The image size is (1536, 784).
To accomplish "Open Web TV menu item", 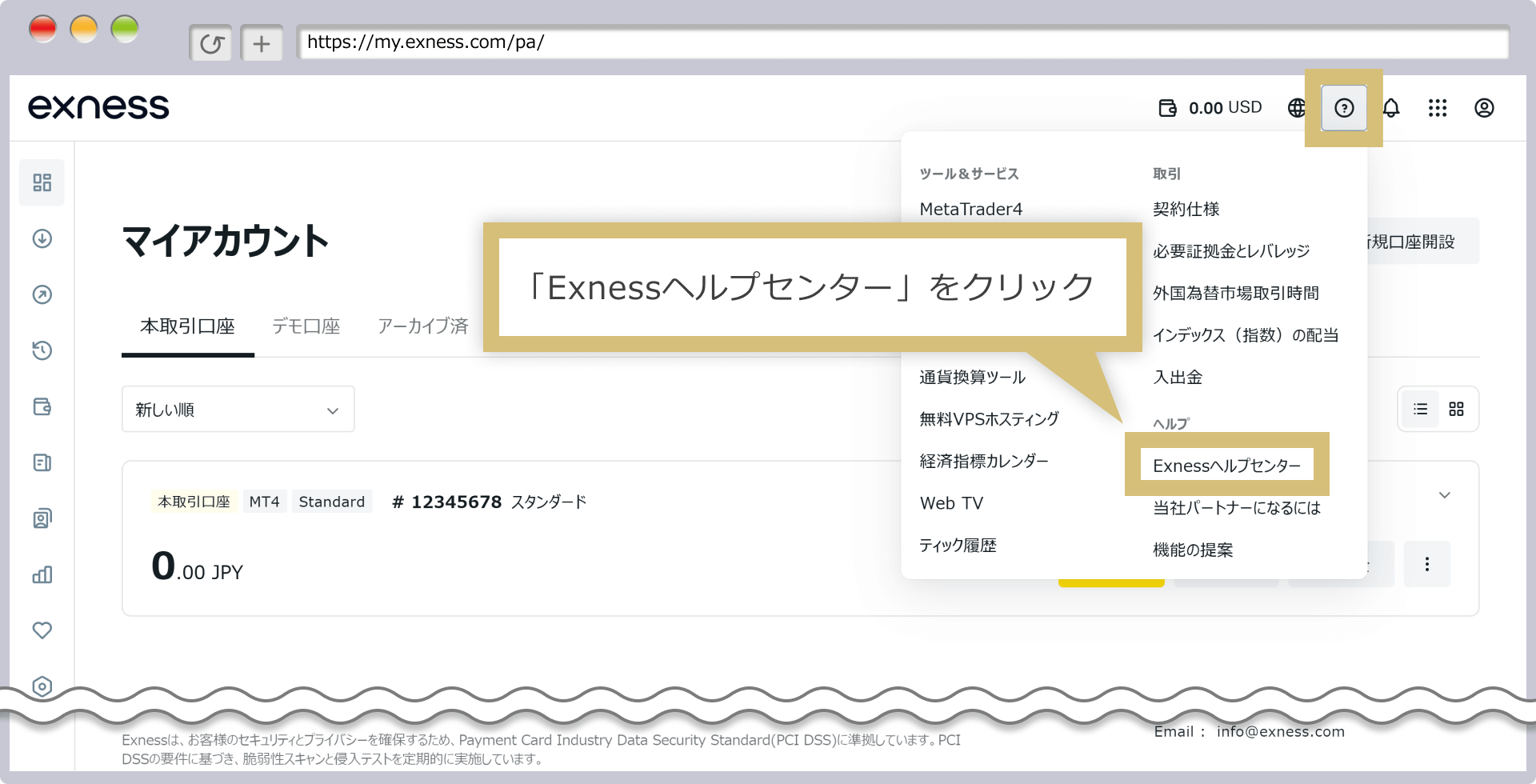I will 951,503.
